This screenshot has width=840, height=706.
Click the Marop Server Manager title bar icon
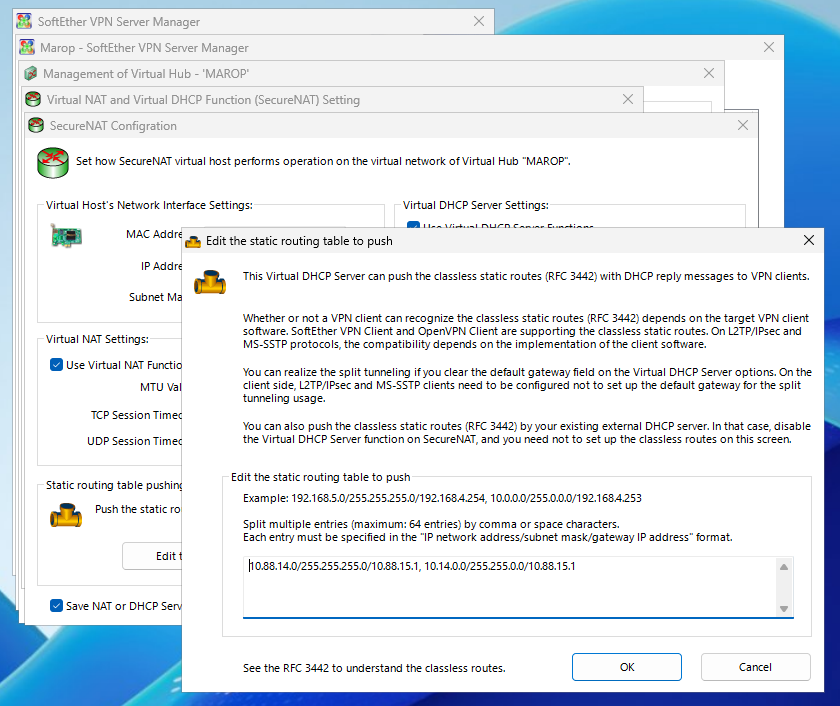click(27, 47)
